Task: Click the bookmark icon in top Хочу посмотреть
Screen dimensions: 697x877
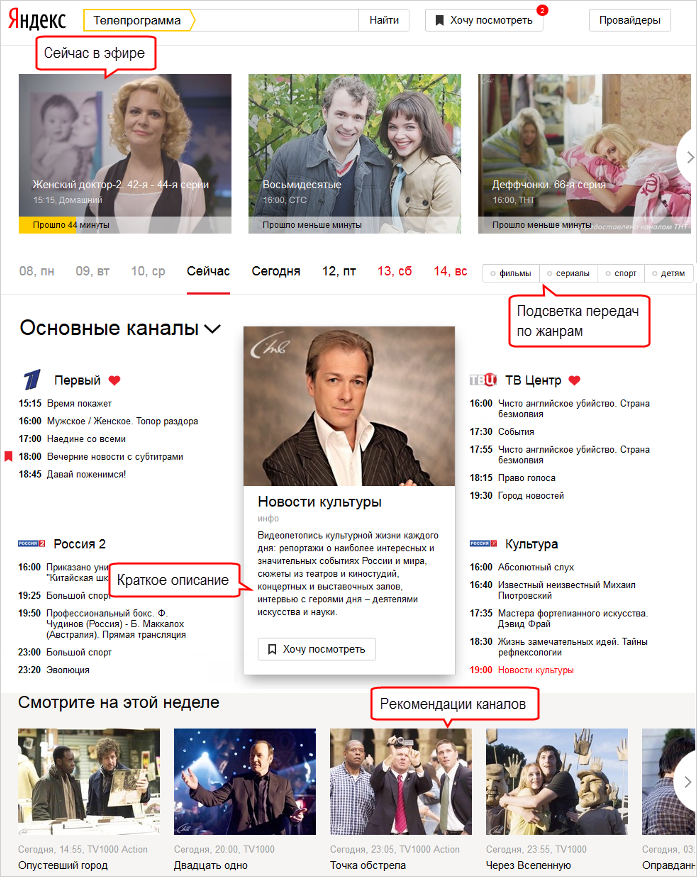Action: (x=440, y=21)
